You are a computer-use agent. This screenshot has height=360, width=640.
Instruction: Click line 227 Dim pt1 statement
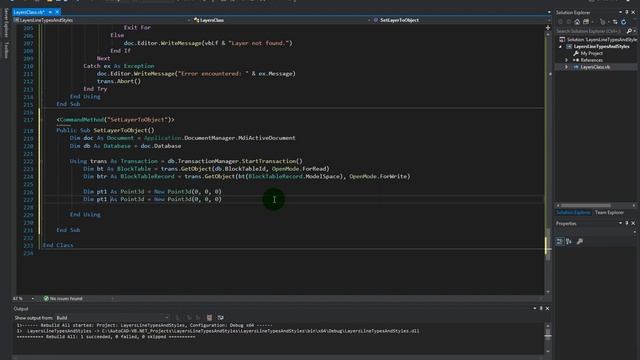[152, 199]
